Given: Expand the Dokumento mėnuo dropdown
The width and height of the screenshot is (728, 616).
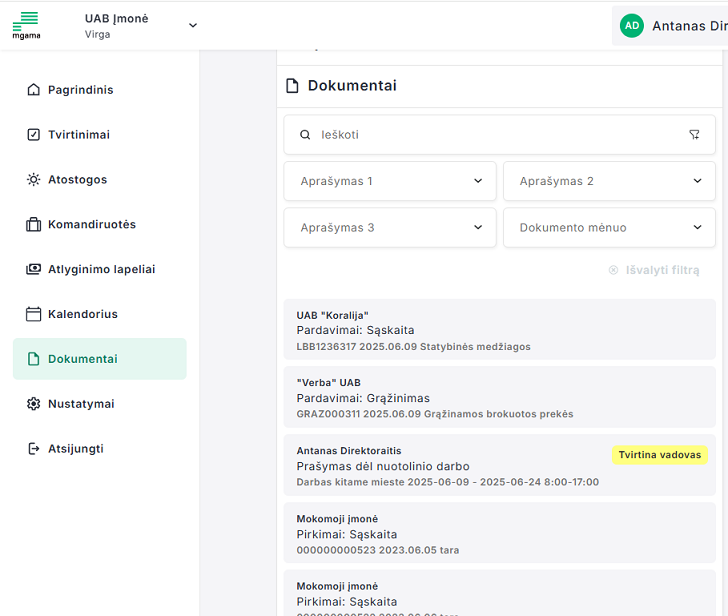Looking at the screenshot, I should (x=609, y=228).
